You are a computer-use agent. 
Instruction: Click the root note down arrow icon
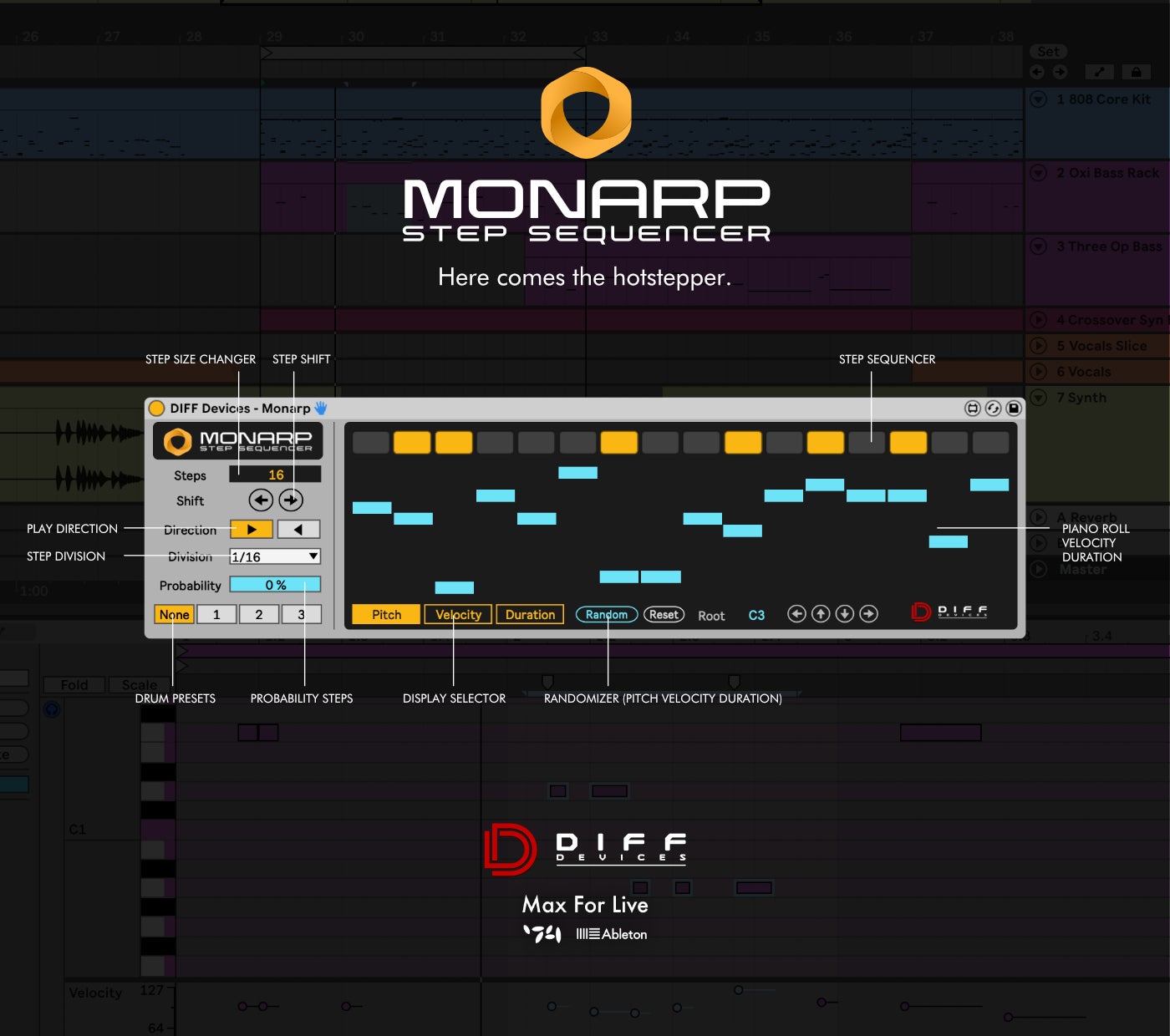click(x=844, y=613)
